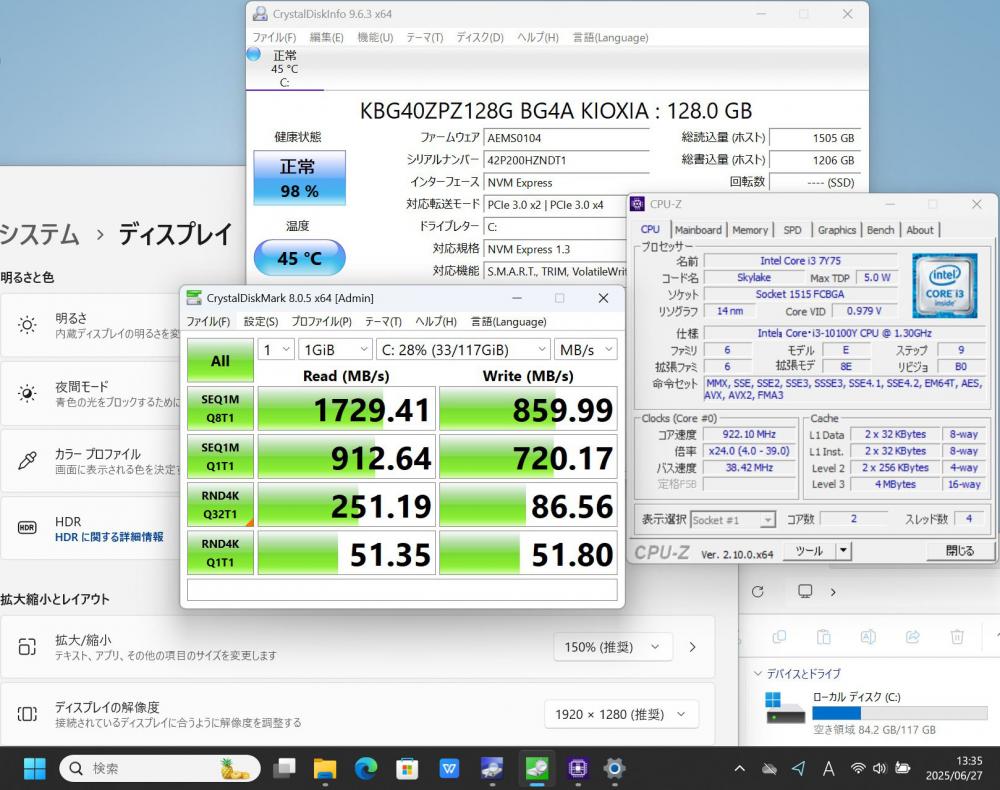Run the RND4K Q32T1 test
1000x790 pixels.
220,504
